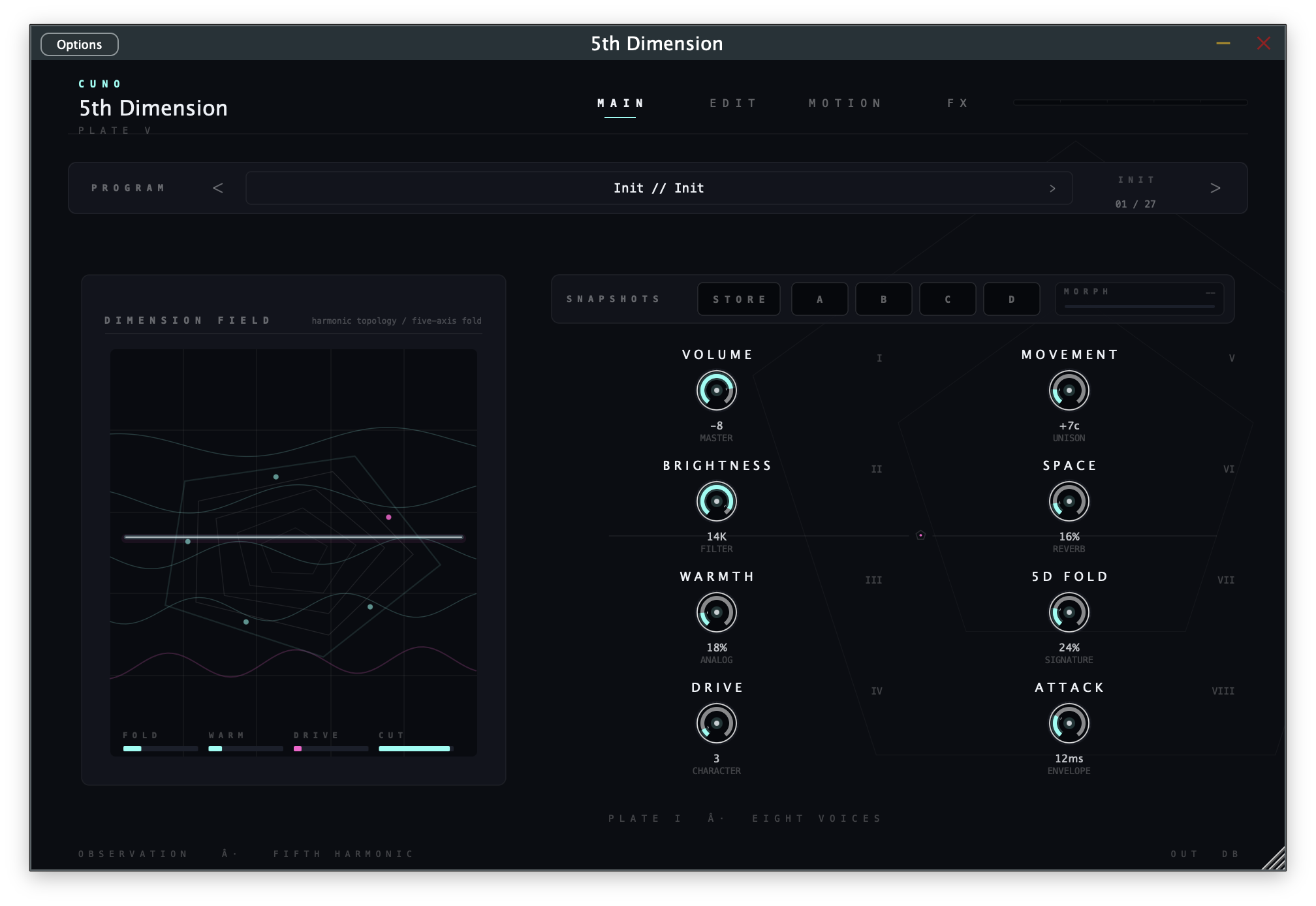1316x906 pixels.
Task: Switch to the MOTION tab
Action: [x=846, y=102]
